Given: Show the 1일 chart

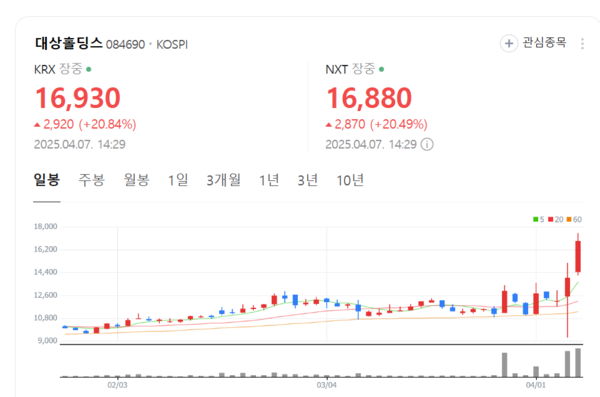Looking at the screenshot, I should 178,180.
